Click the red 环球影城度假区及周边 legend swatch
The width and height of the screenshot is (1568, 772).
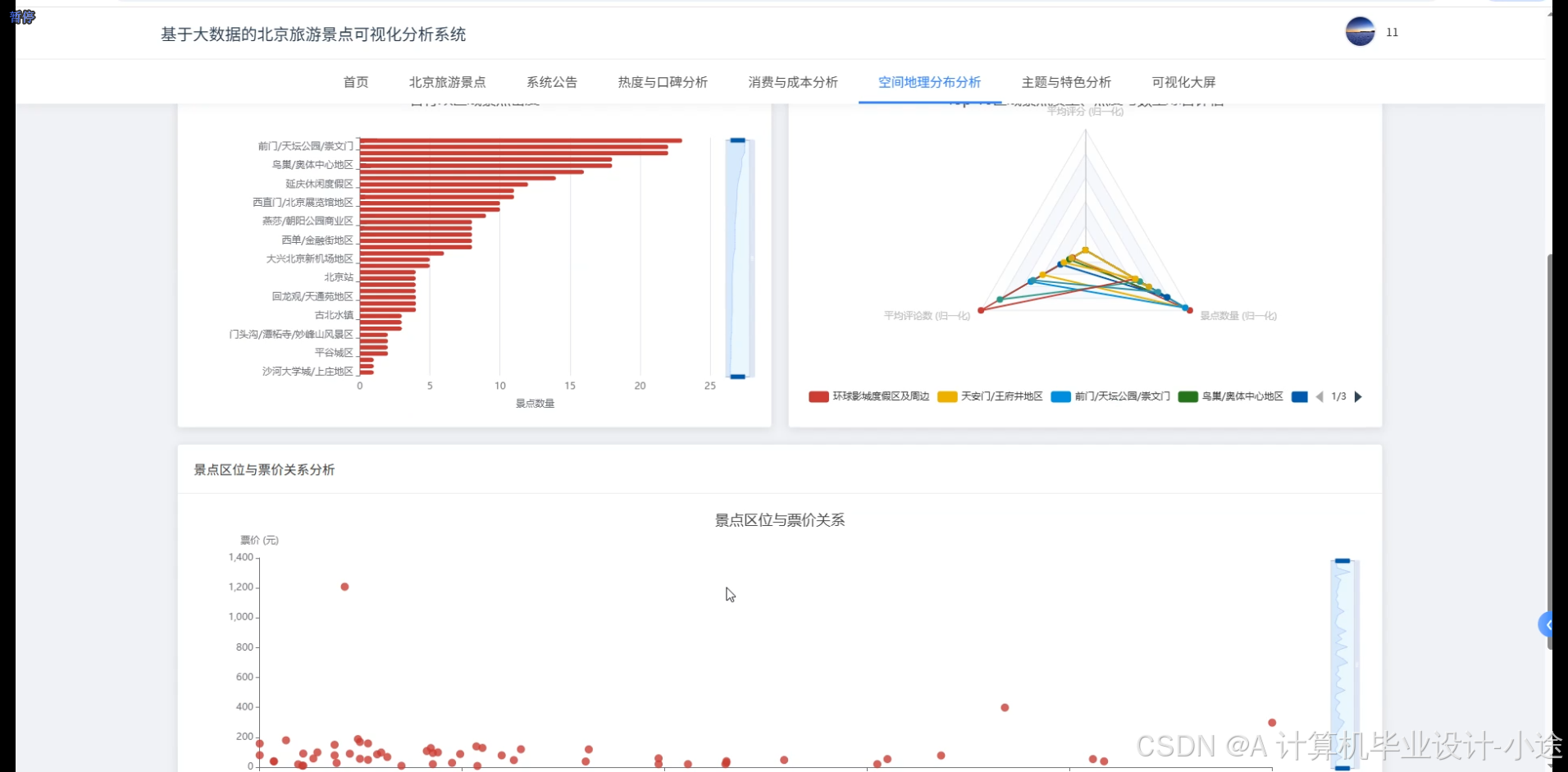point(818,396)
